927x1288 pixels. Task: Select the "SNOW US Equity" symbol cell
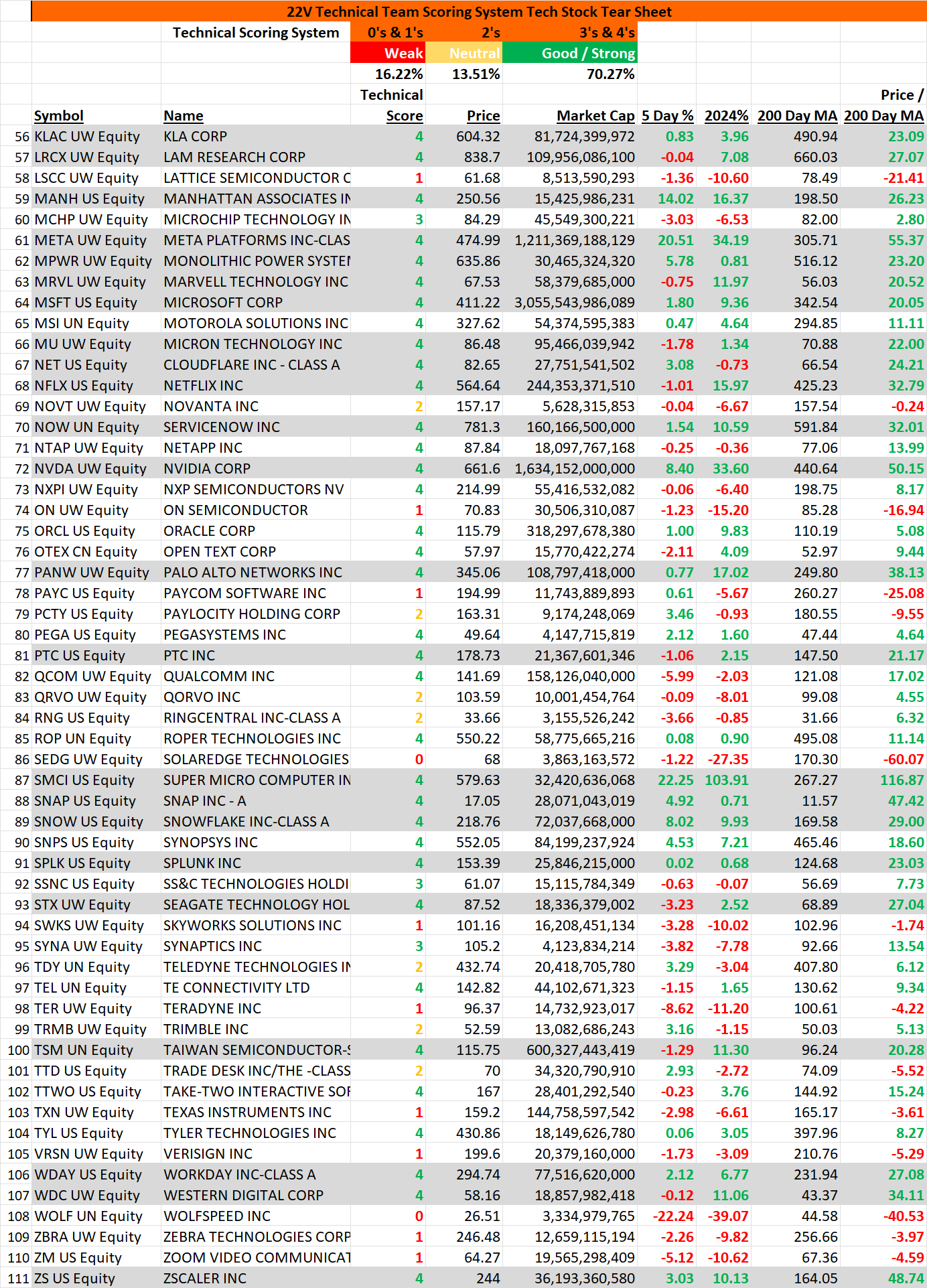[96, 821]
